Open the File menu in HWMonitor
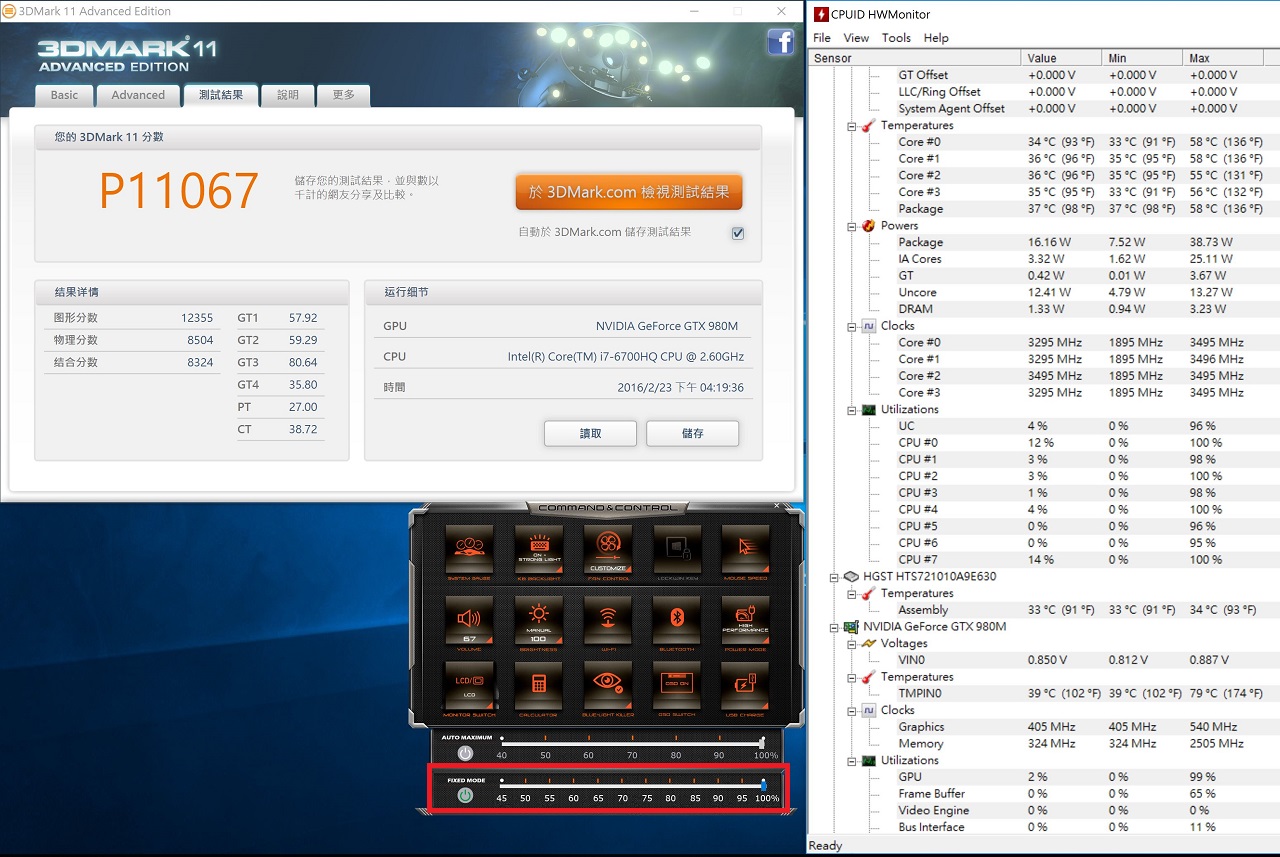The image size is (1280, 857). (x=822, y=38)
